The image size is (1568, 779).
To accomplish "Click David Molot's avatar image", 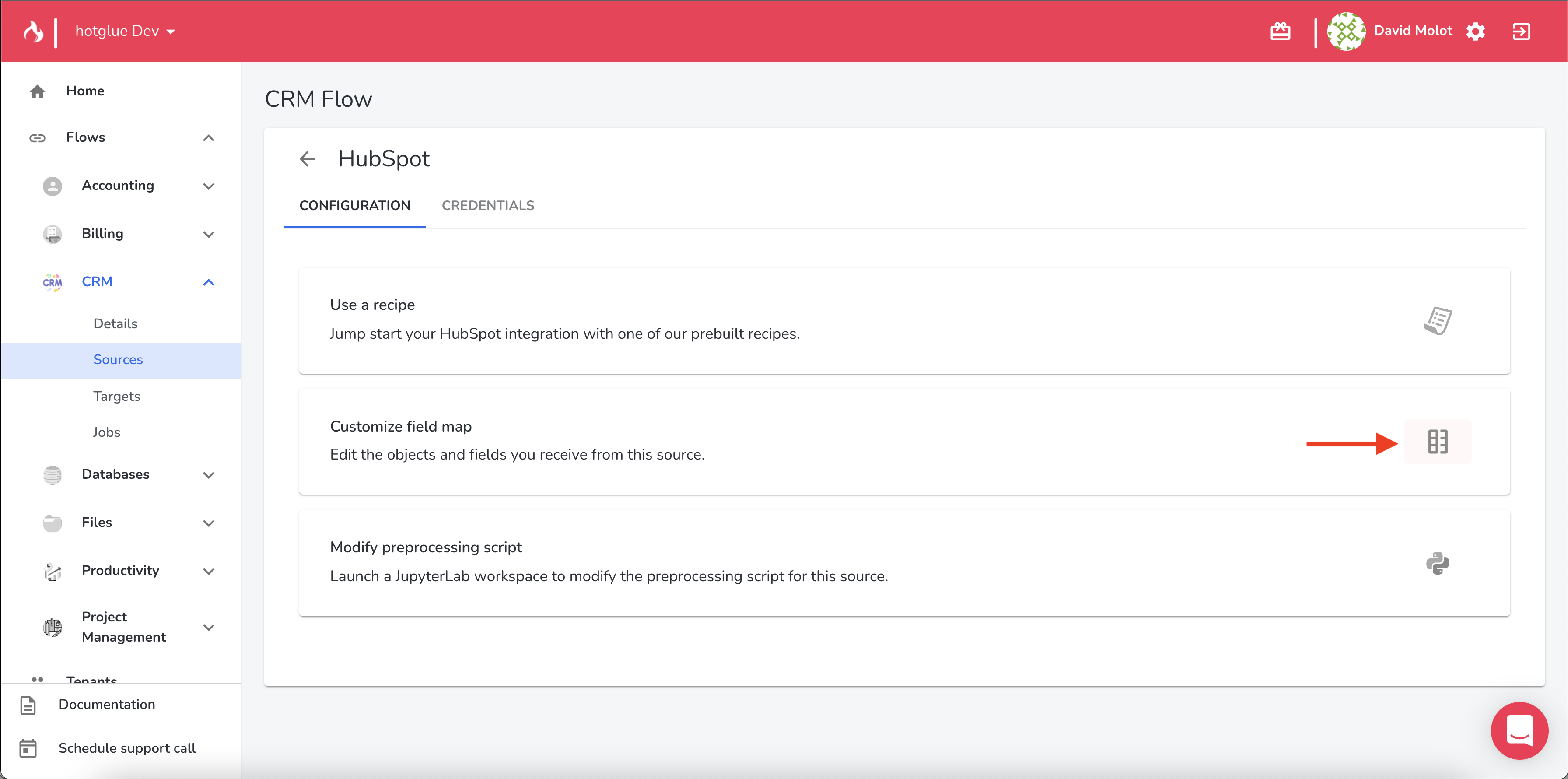I will point(1347,31).
